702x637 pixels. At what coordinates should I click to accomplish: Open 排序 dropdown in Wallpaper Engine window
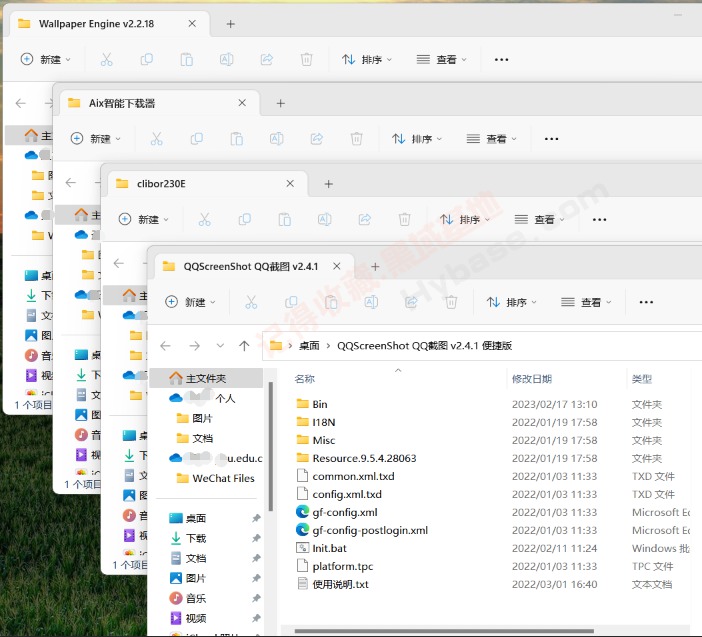[x=367, y=60]
